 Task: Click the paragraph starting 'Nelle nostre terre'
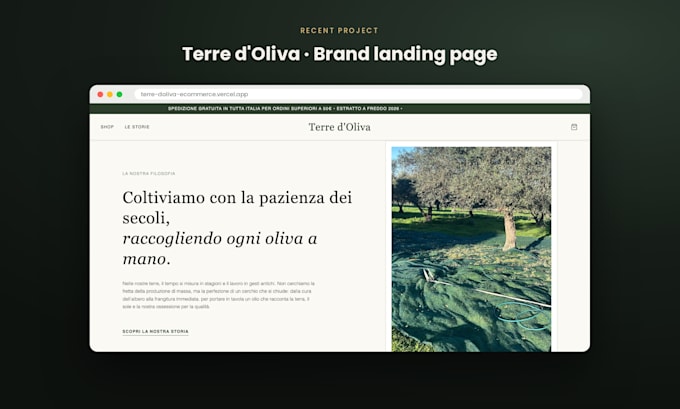pos(219,295)
